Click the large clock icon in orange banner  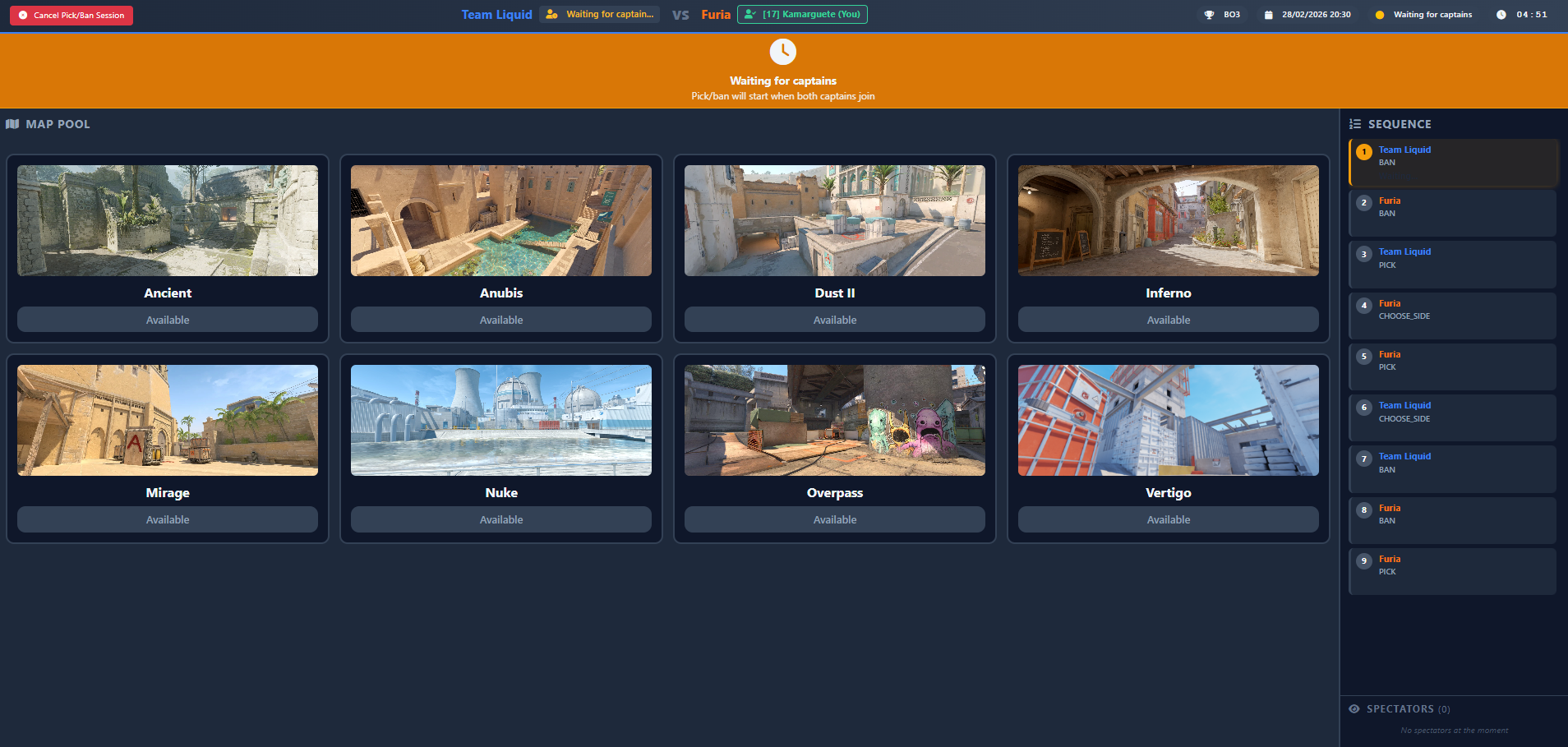pos(782,52)
